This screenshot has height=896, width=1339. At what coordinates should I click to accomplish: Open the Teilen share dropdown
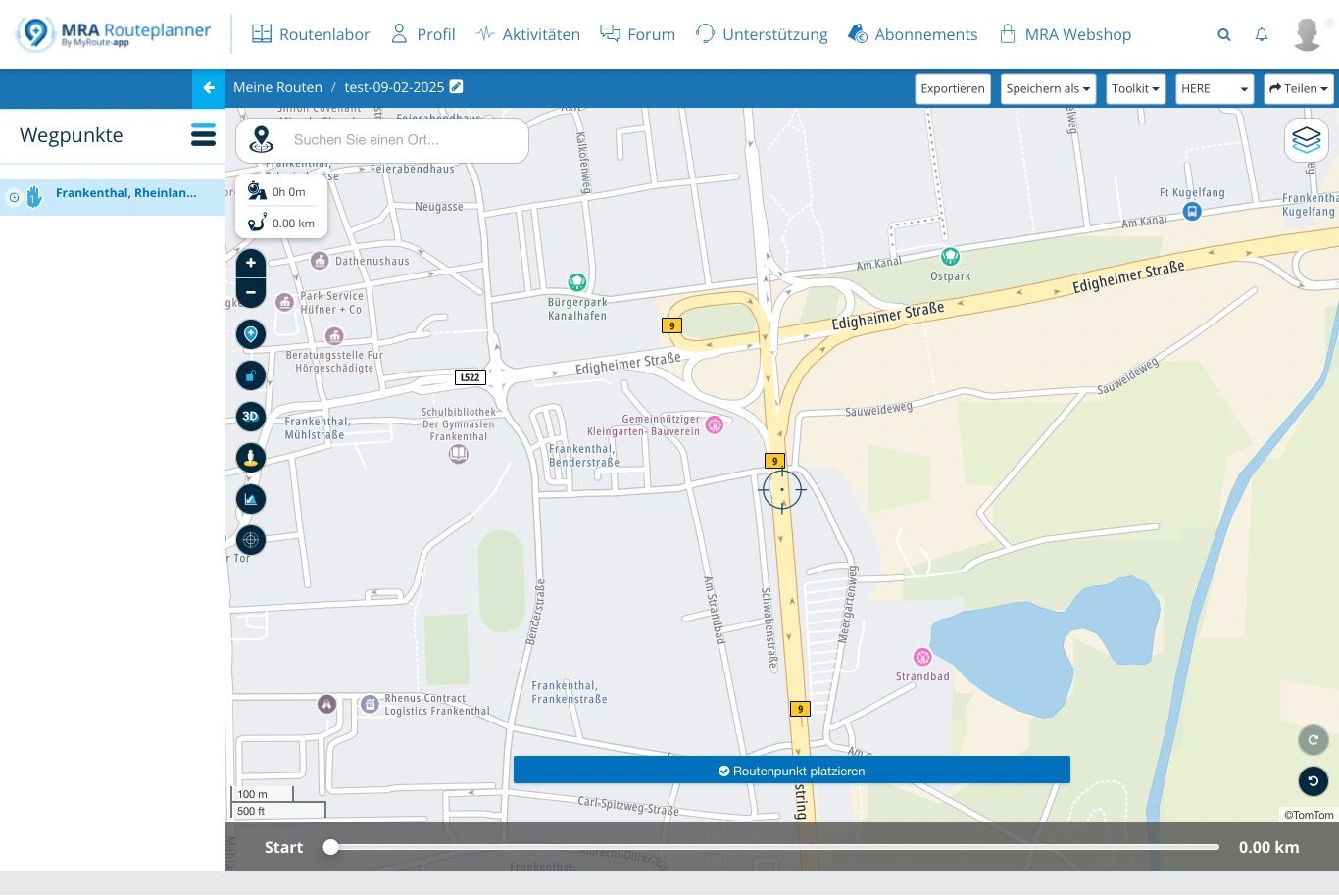coord(1299,88)
